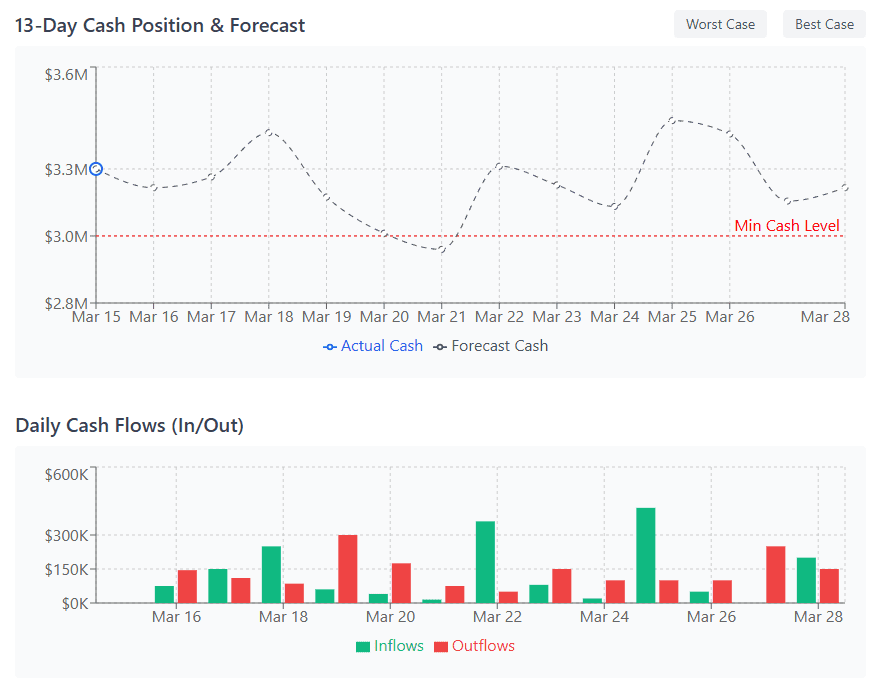Click the forecast peak point at Mar 25
This screenshot has height=691, width=873.
pos(672,120)
